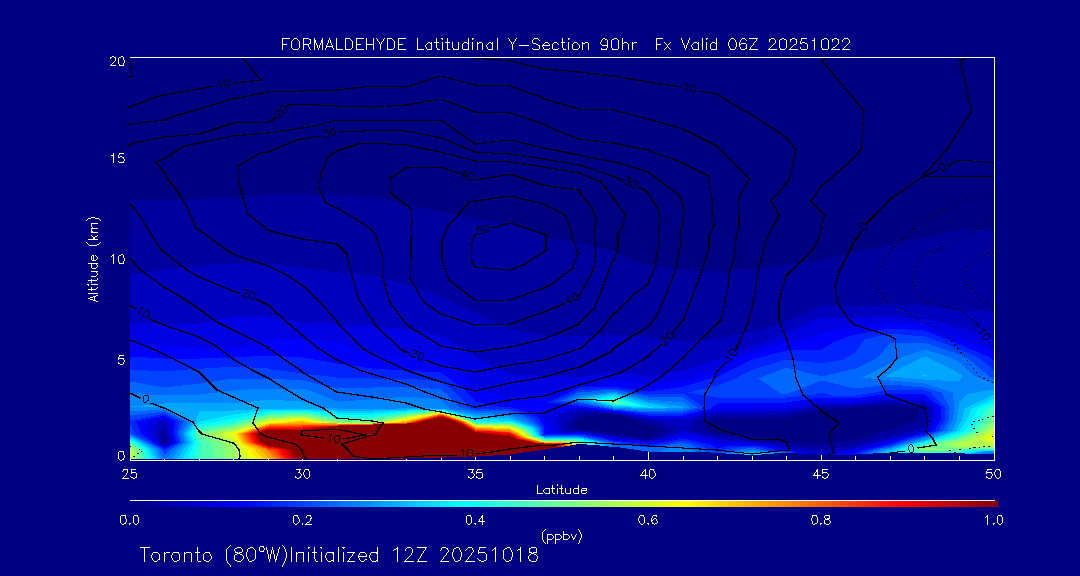
Task: Click the latitude 50 tick label
Action: [993, 472]
